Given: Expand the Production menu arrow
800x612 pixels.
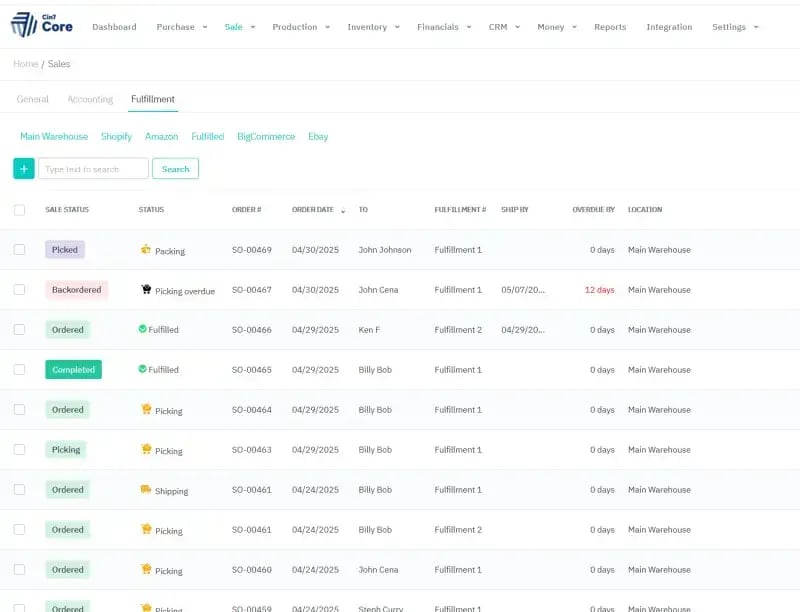Looking at the screenshot, I should pos(328,27).
